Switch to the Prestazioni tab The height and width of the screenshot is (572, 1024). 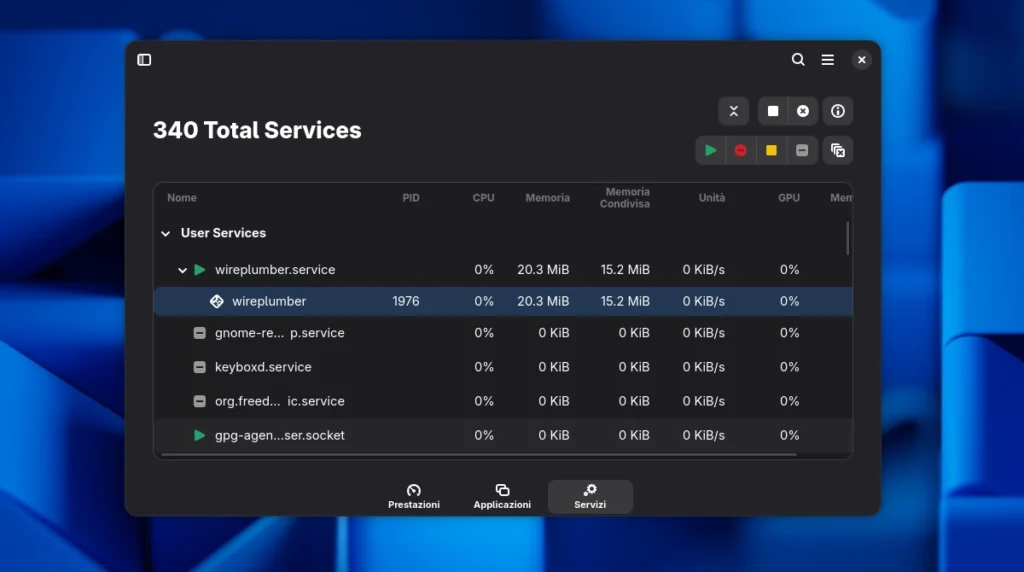414,497
